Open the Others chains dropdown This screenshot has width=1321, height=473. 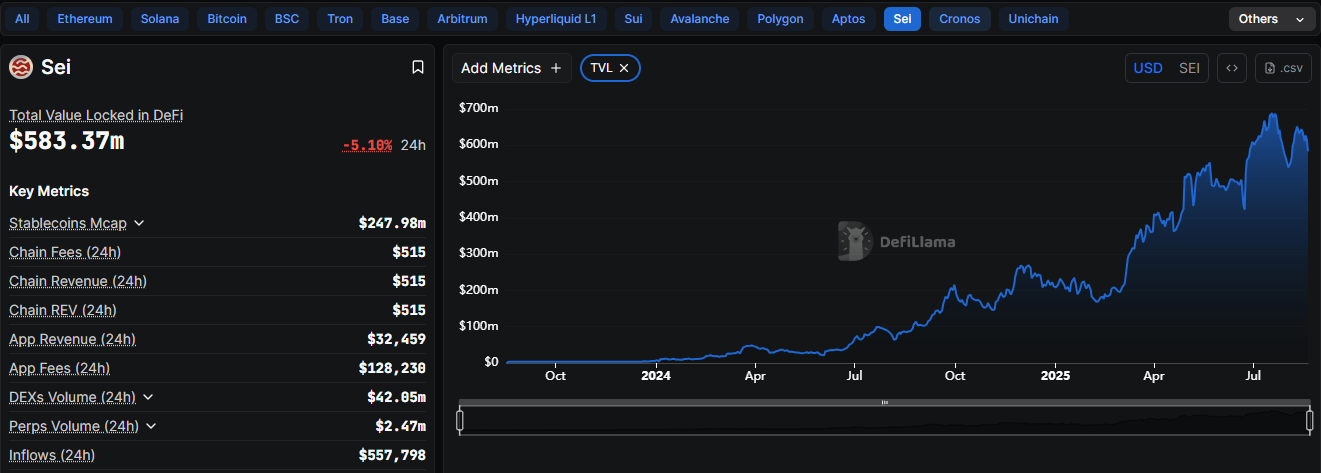click(1271, 19)
